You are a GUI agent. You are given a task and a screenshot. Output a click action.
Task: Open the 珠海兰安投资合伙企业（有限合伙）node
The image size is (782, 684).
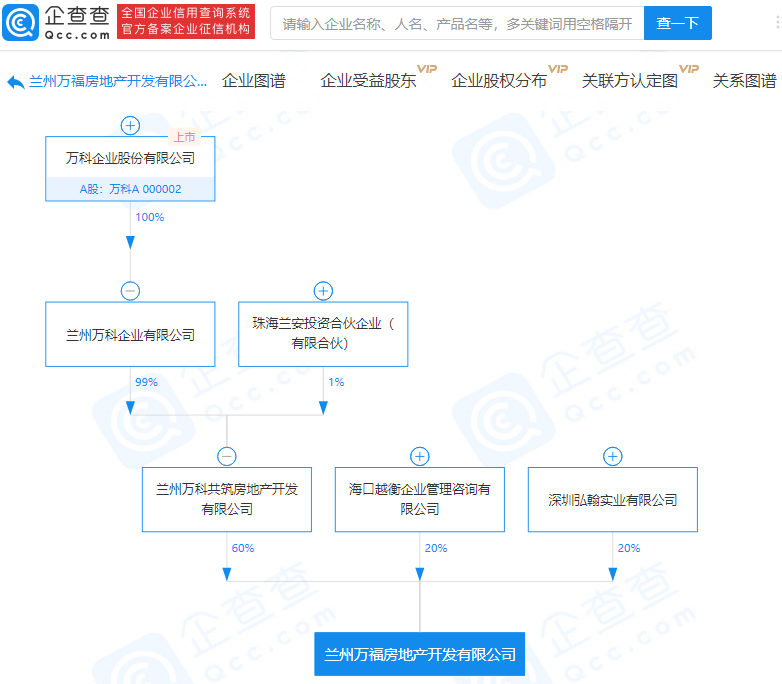[323, 334]
